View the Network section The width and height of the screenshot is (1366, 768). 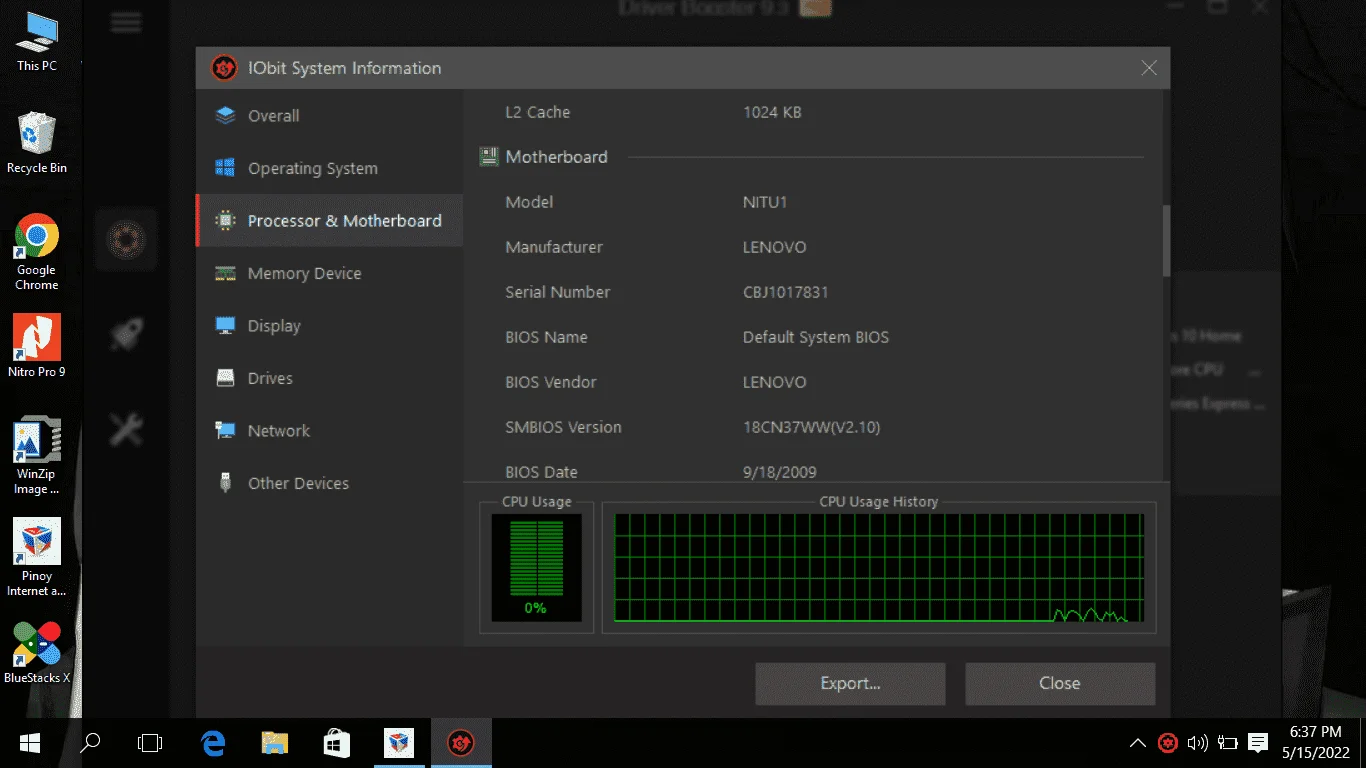tap(329, 431)
